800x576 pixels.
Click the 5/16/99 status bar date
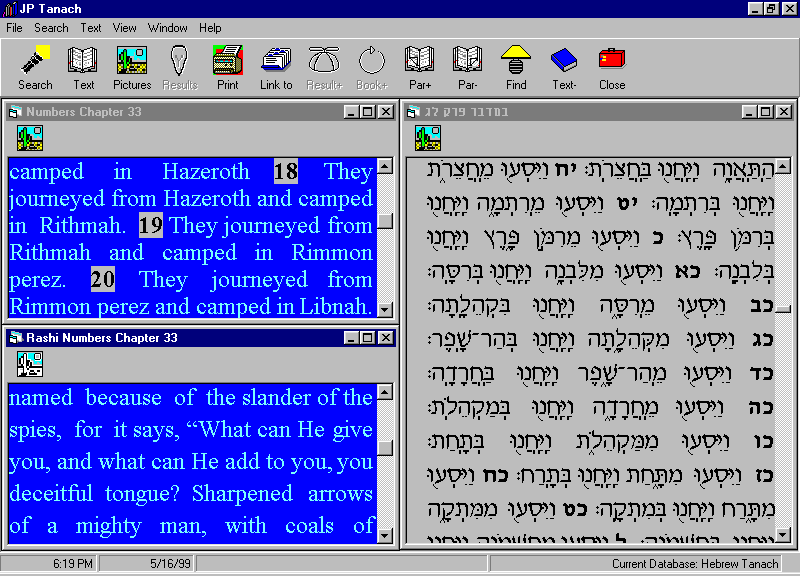point(170,564)
